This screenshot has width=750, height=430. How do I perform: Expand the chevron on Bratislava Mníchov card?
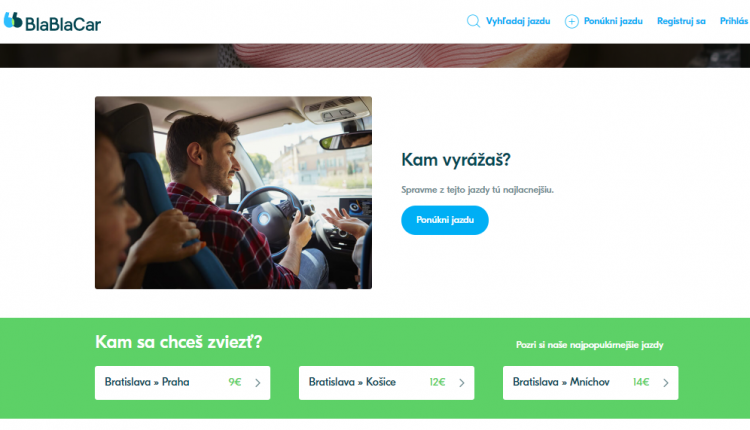666,383
